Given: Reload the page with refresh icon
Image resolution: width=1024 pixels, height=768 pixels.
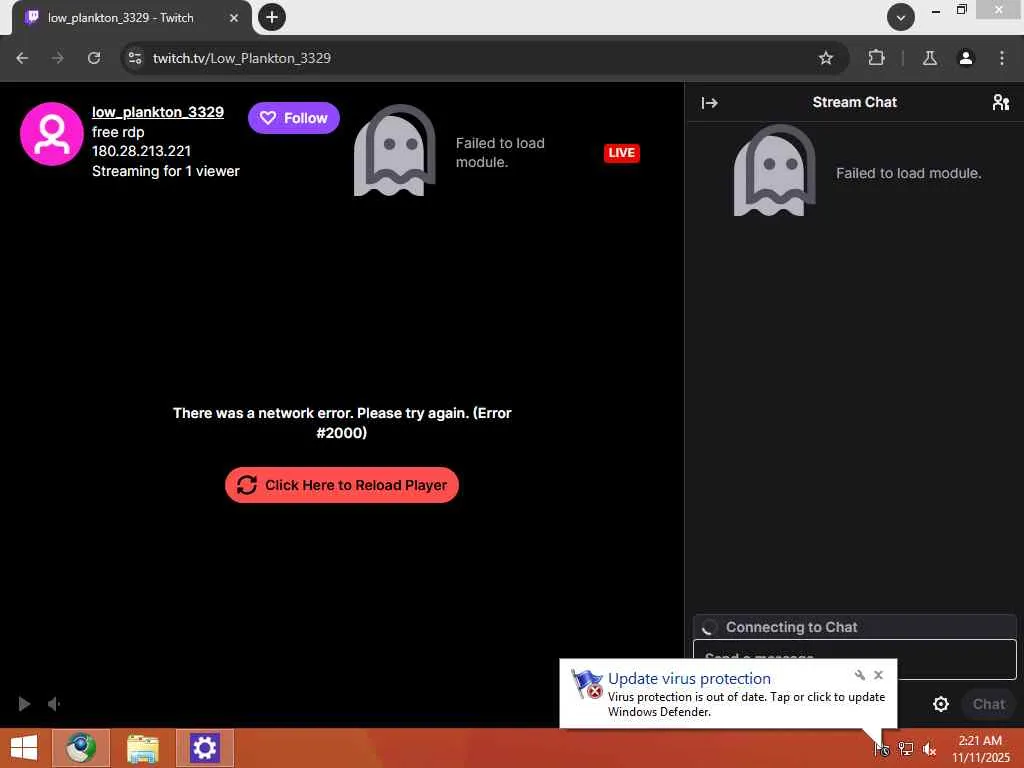Looking at the screenshot, I should pos(94,58).
